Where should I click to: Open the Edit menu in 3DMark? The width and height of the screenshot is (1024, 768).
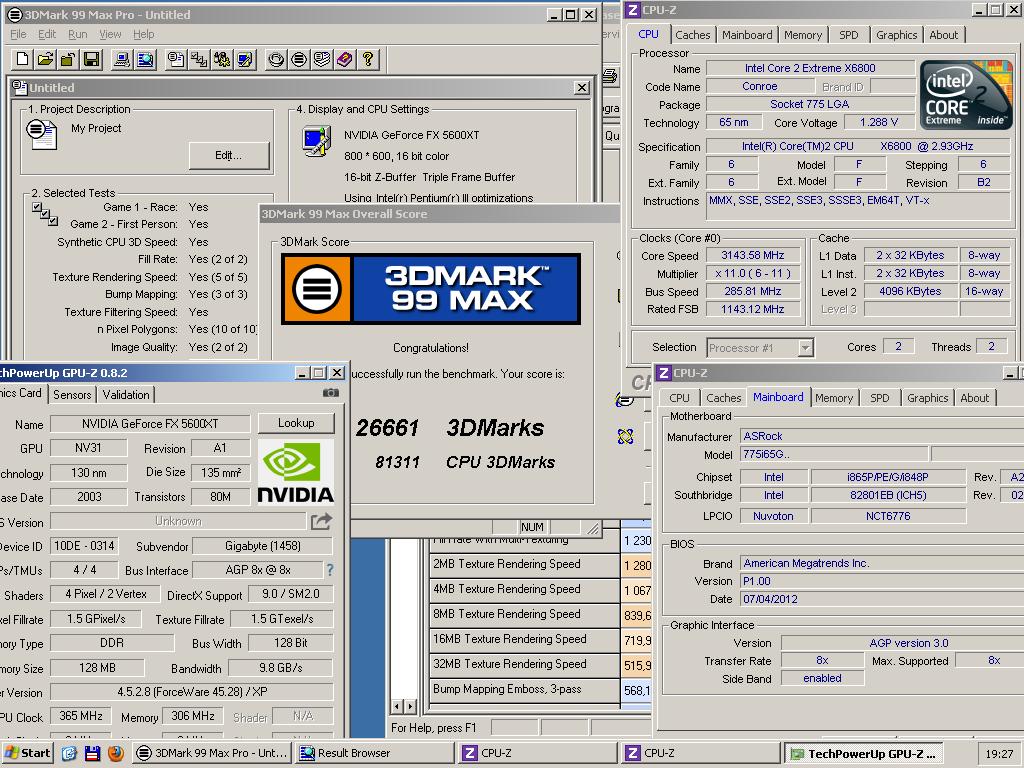tap(47, 34)
